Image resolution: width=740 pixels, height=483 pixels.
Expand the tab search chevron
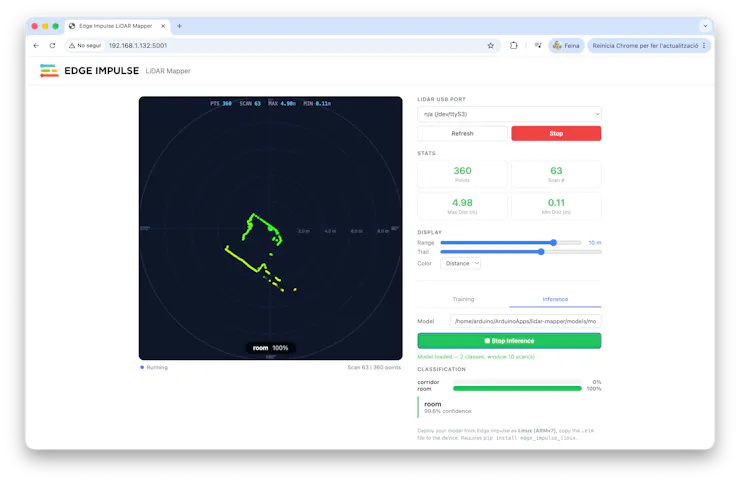pyautogui.click(x=705, y=26)
